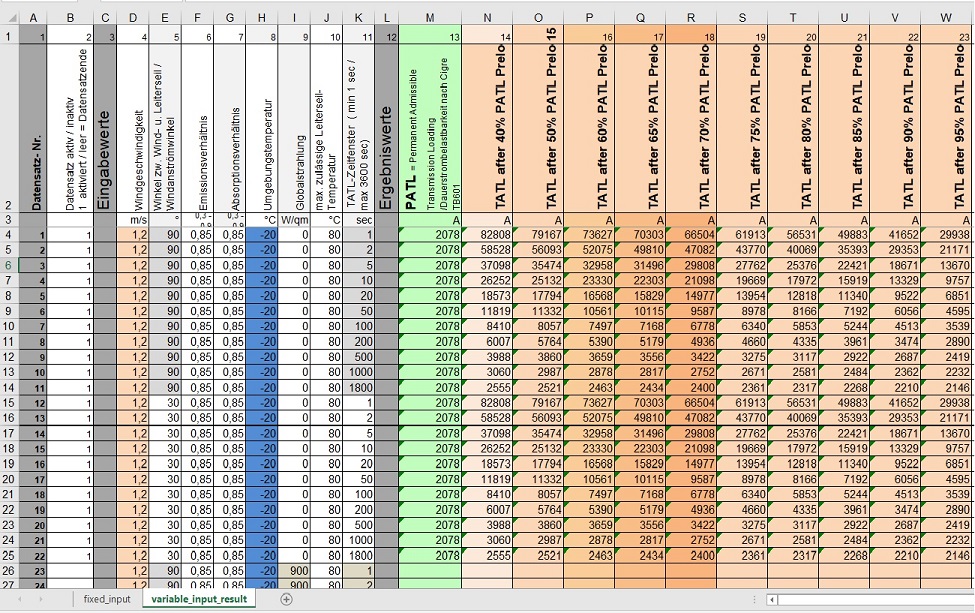Select the Datensatz-Nr. header cell
Viewport: 975px width, 613px height.
coord(34,115)
